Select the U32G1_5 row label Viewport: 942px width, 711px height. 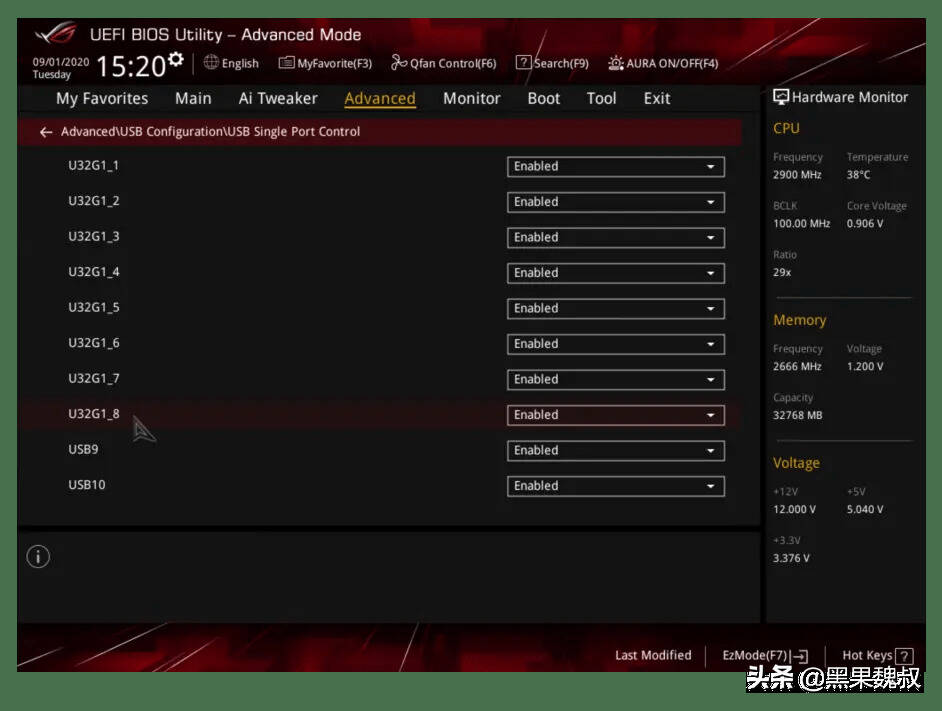point(94,308)
